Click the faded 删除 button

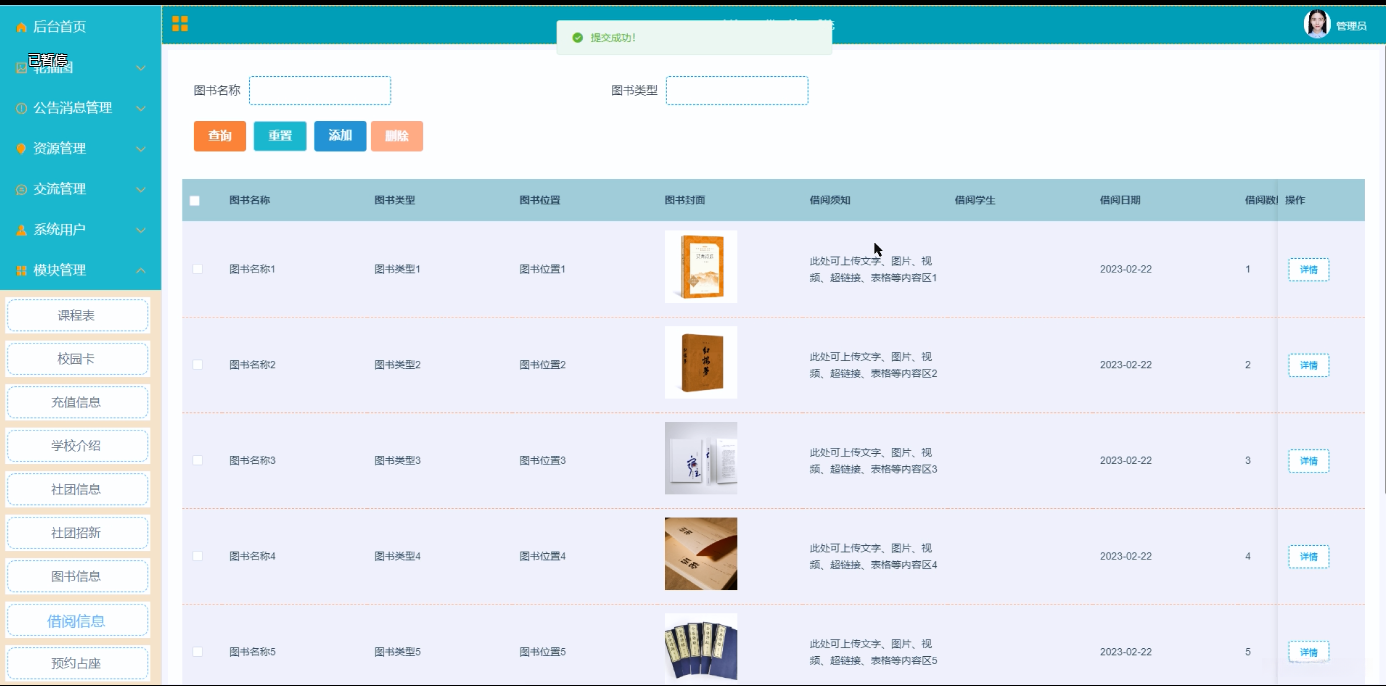tap(397, 136)
